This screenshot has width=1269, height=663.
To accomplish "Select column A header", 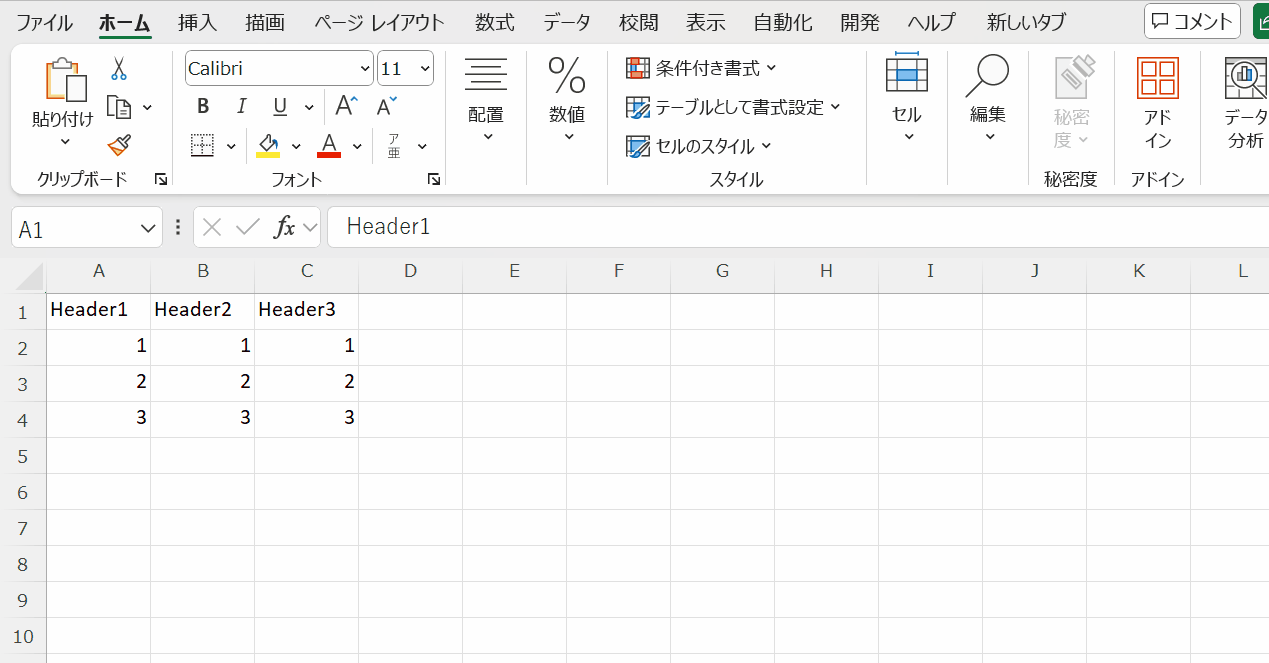I will point(99,271).
